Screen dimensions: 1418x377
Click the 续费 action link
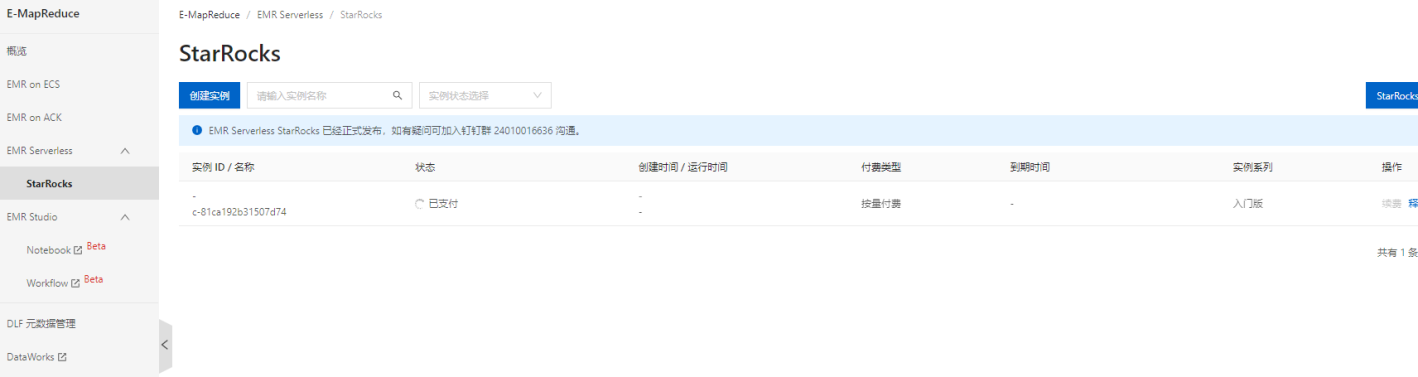tap(1391, 204)
